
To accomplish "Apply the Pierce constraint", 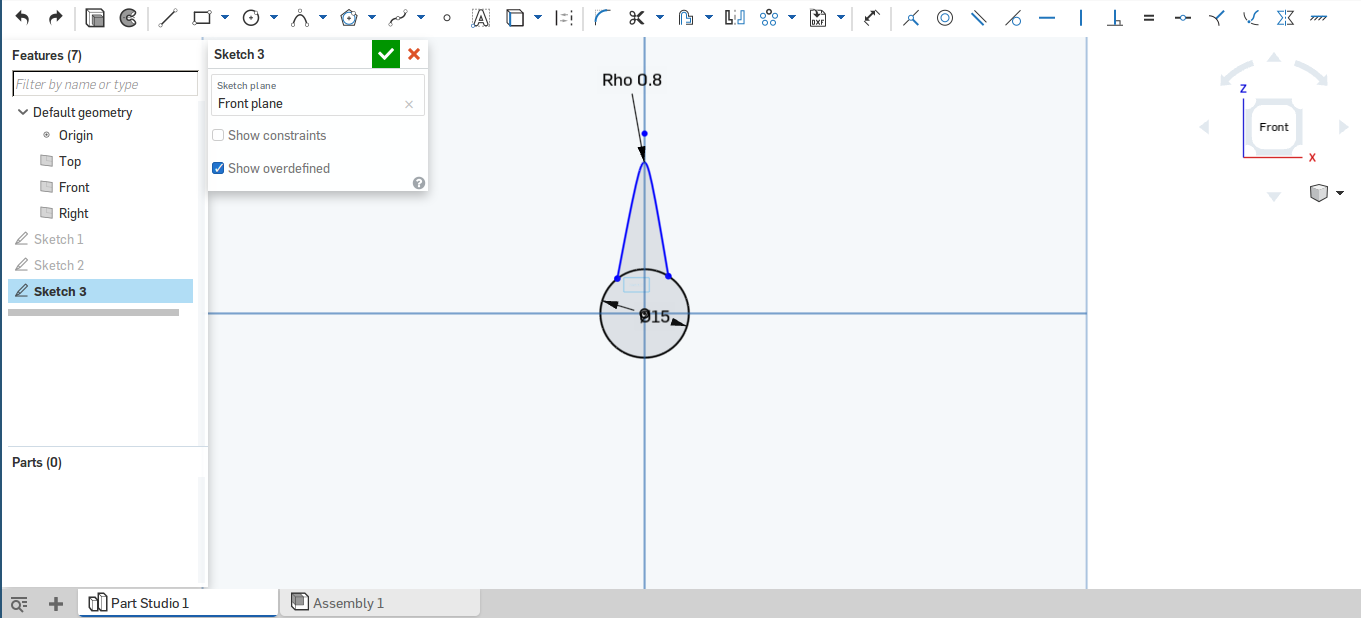I will click(1251, 17).
